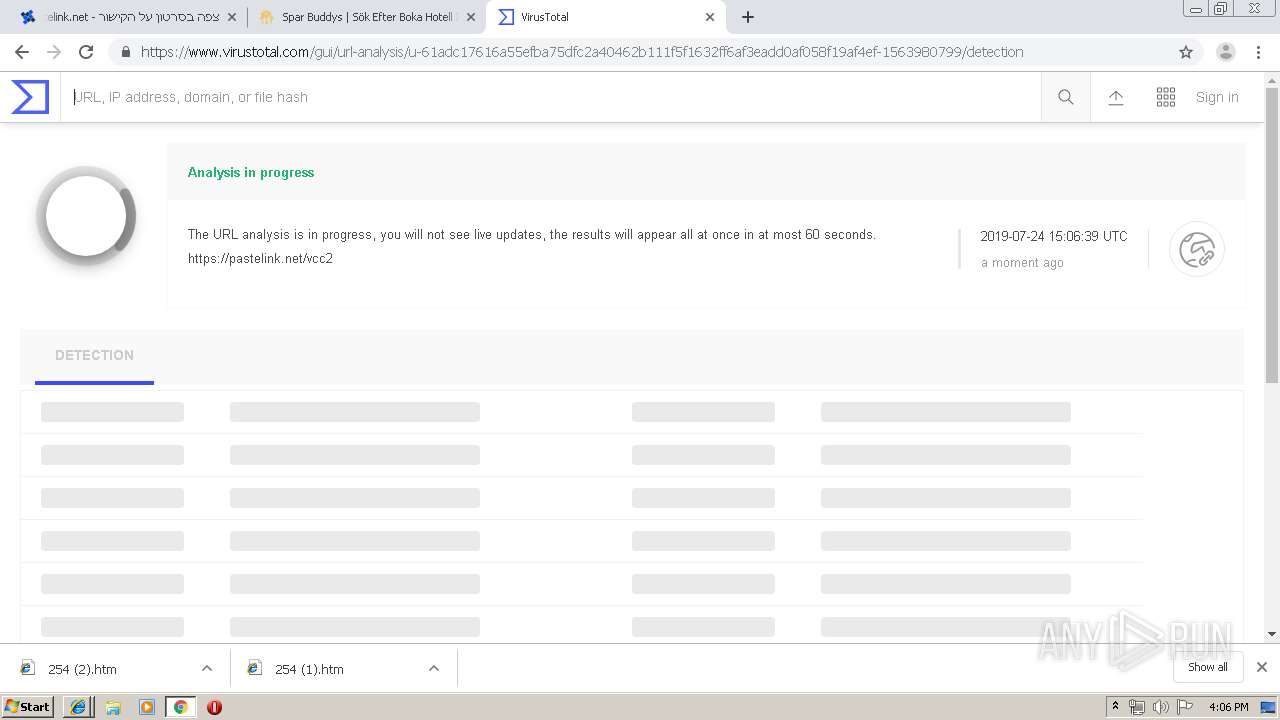The image size is (1280, 720).
Task: Open the Chrome profile avatar icon
Action: pos(1225,52)
